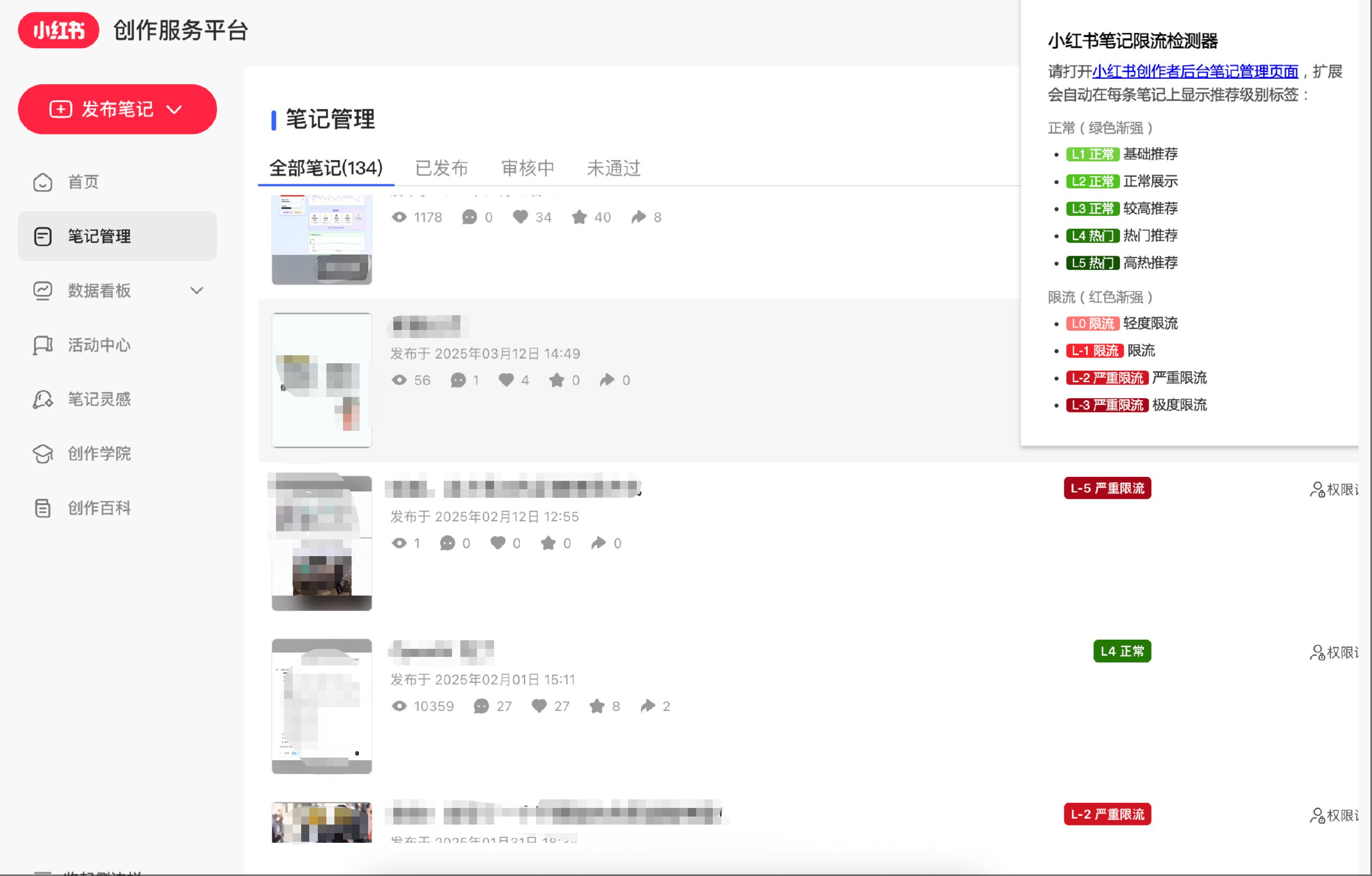Click the 小红书 logo
This screenshot has height=876, width=1372.
coord(57,30)
